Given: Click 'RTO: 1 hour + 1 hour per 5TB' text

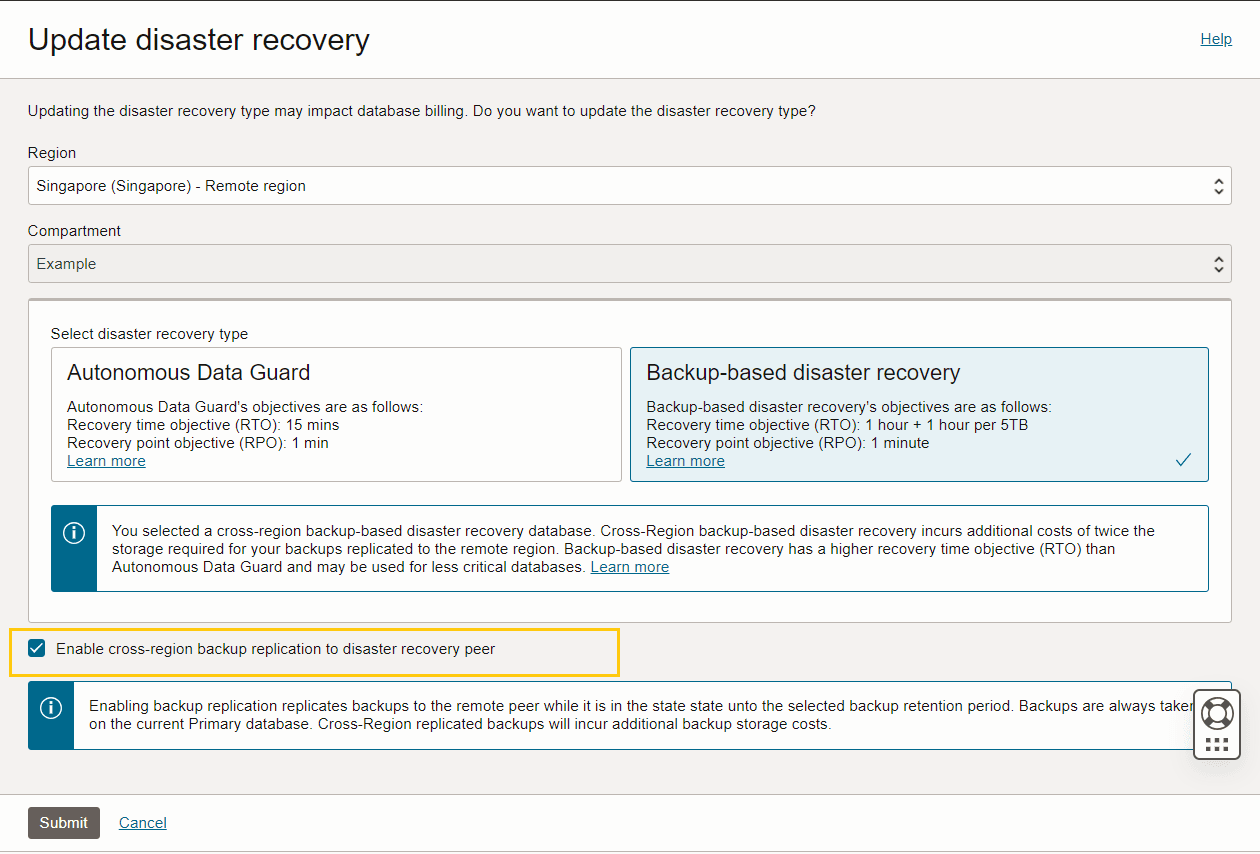Looking at the screenshot, I should [837, 425].
